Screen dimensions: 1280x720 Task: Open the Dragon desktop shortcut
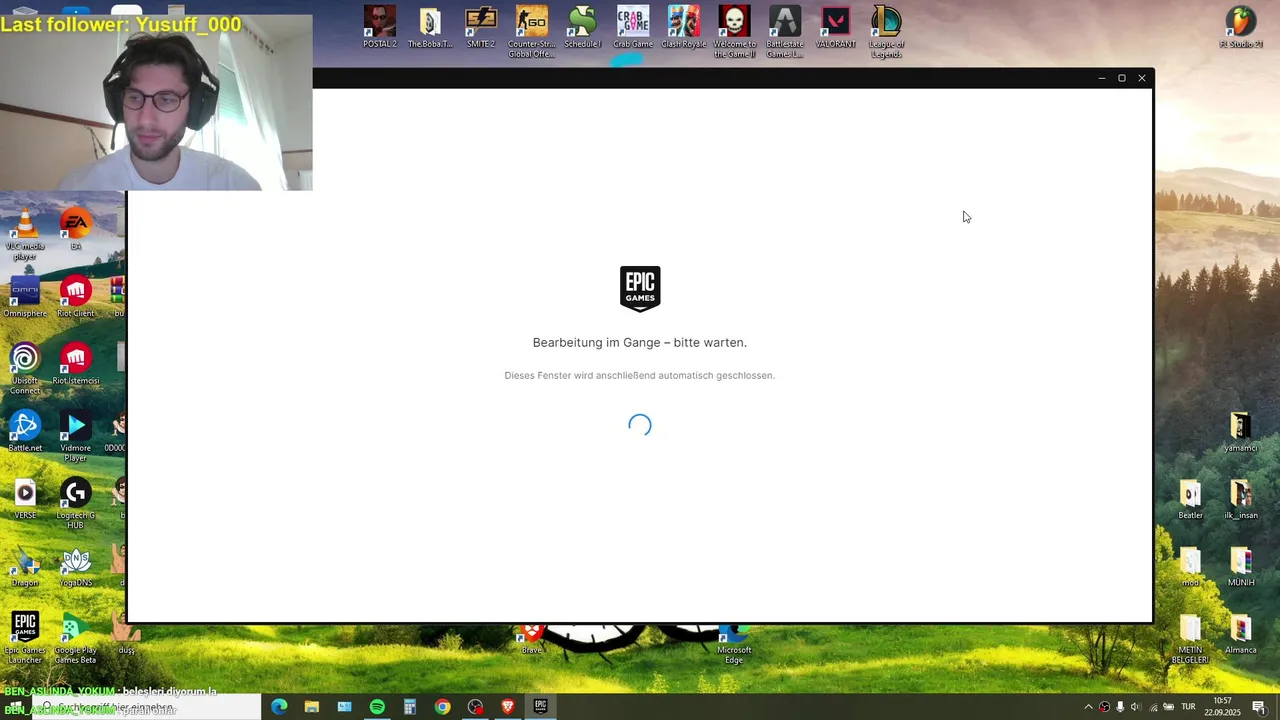tap(25, 566)
